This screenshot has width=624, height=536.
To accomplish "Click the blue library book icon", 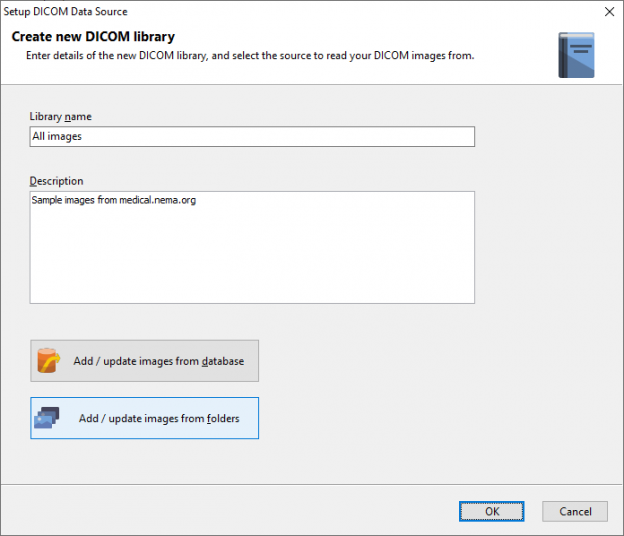I will tap(576, 55).
